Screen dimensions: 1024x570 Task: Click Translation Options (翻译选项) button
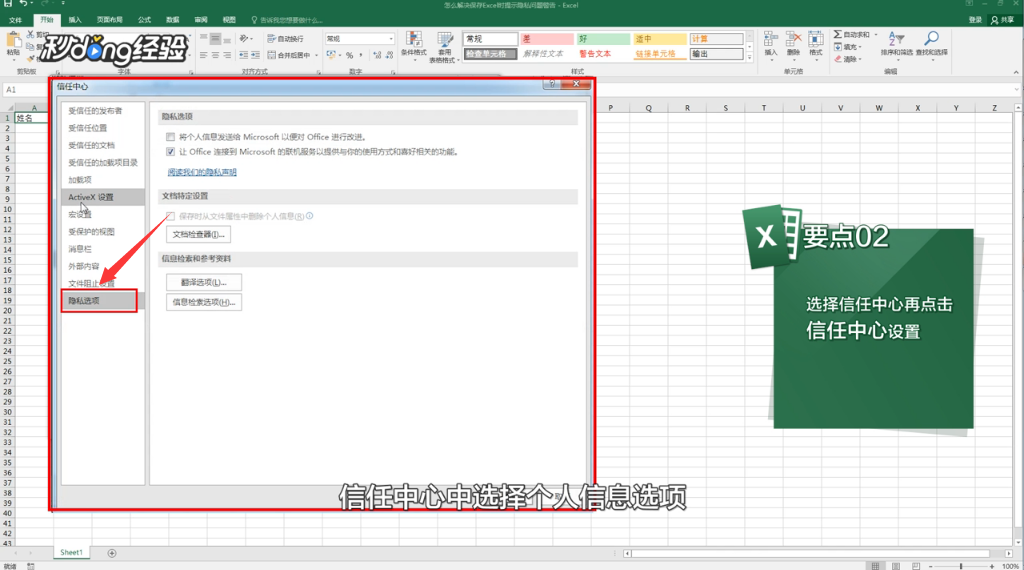tap(204, 282)
